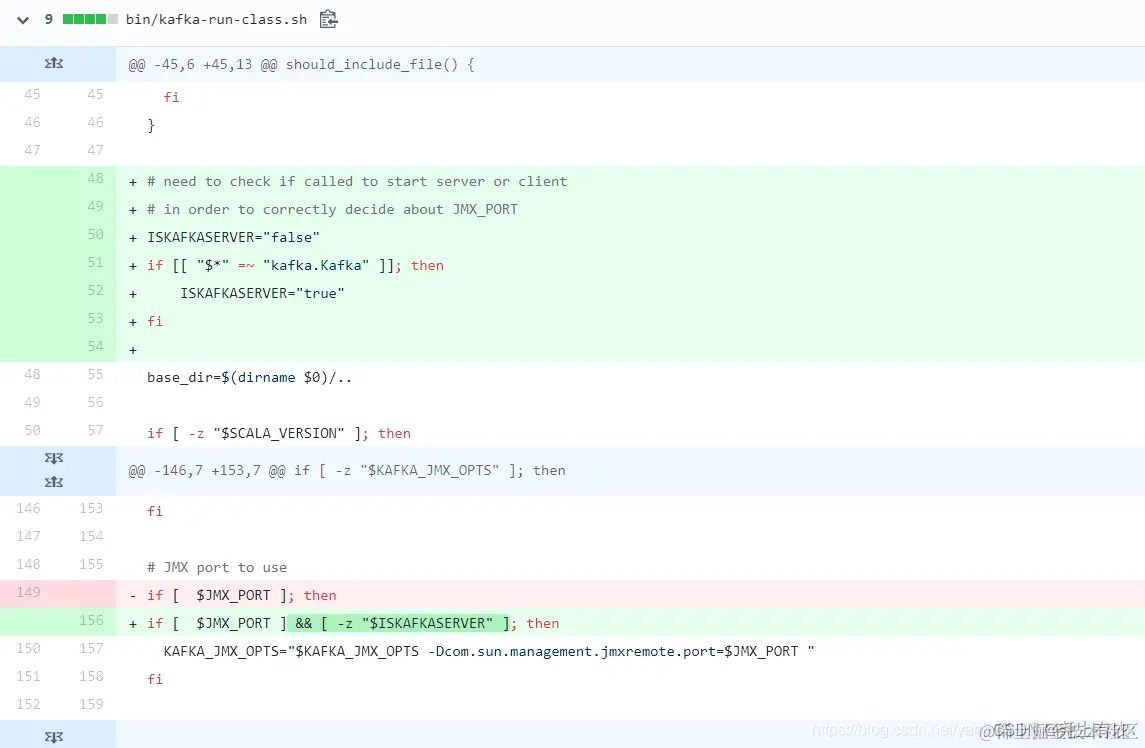Viewport: 1145px width, 748px height.
Task: Expand down arrow above the KAFKA_JMX_OPTS hunk
Action: click(x=54, y=458)
